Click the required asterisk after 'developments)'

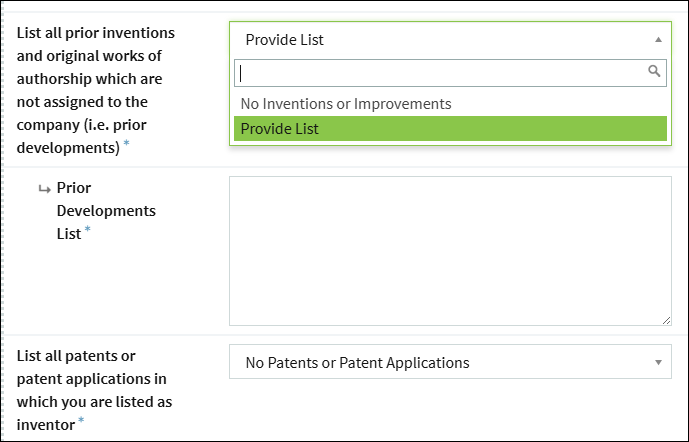[127, 143]
